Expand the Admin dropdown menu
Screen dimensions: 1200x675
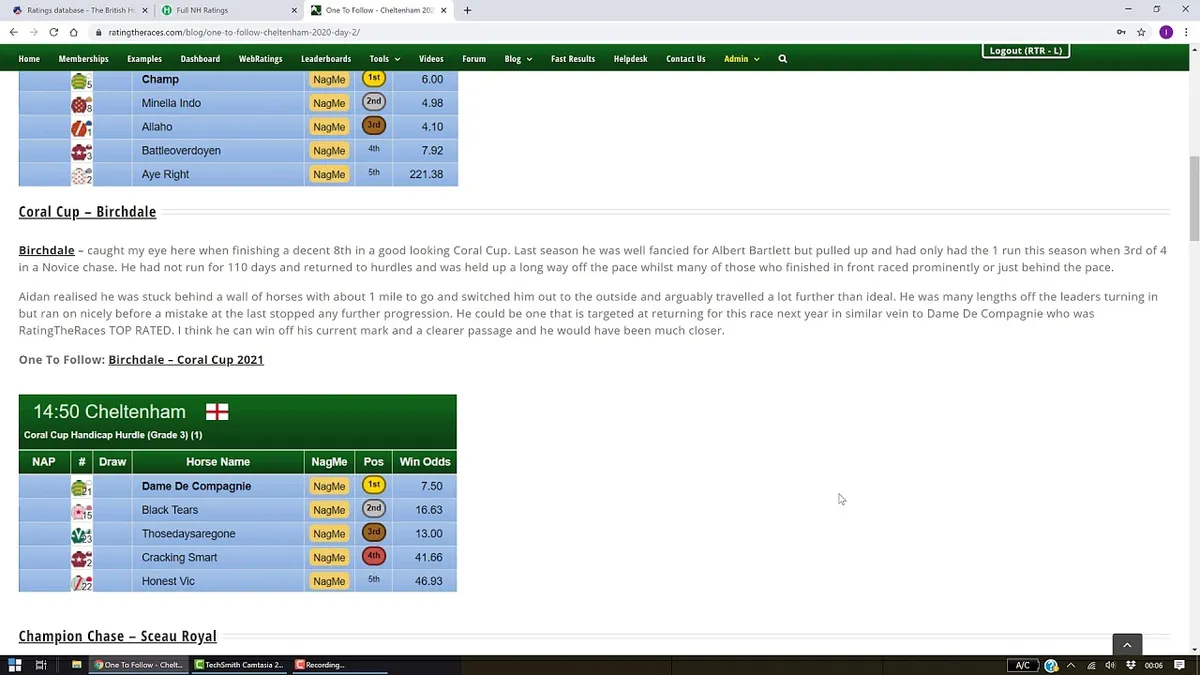coord(742,59)
